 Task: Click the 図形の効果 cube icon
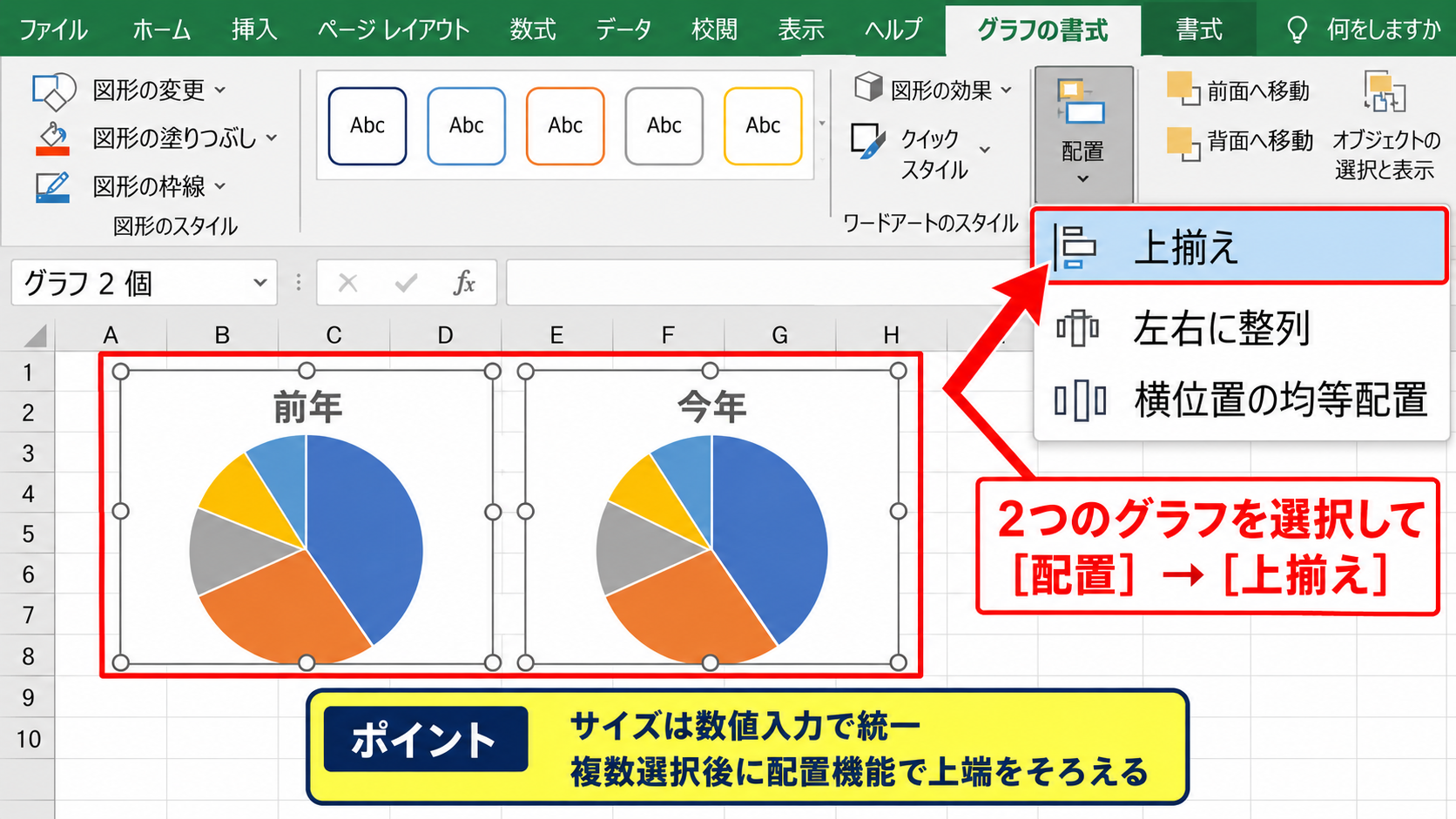(868, 87)
